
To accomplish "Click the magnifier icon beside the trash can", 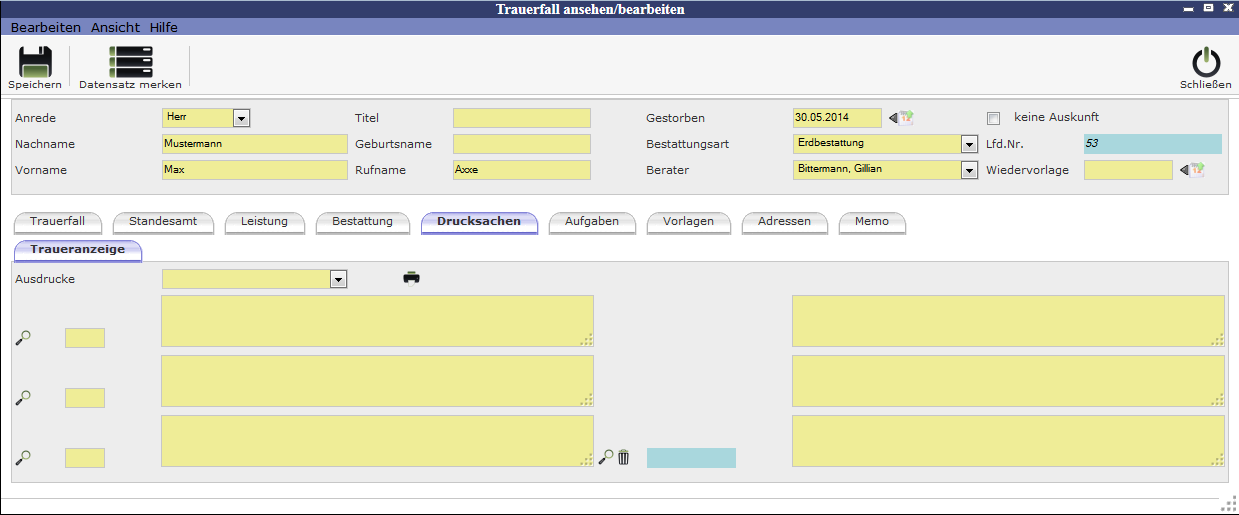I will 605,457.
